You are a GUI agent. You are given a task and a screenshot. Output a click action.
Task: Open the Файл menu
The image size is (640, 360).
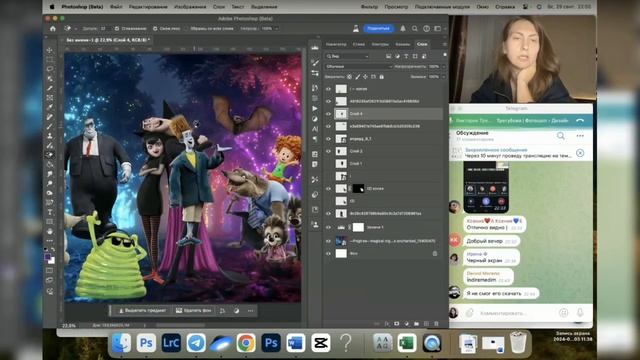click(116, 7)
